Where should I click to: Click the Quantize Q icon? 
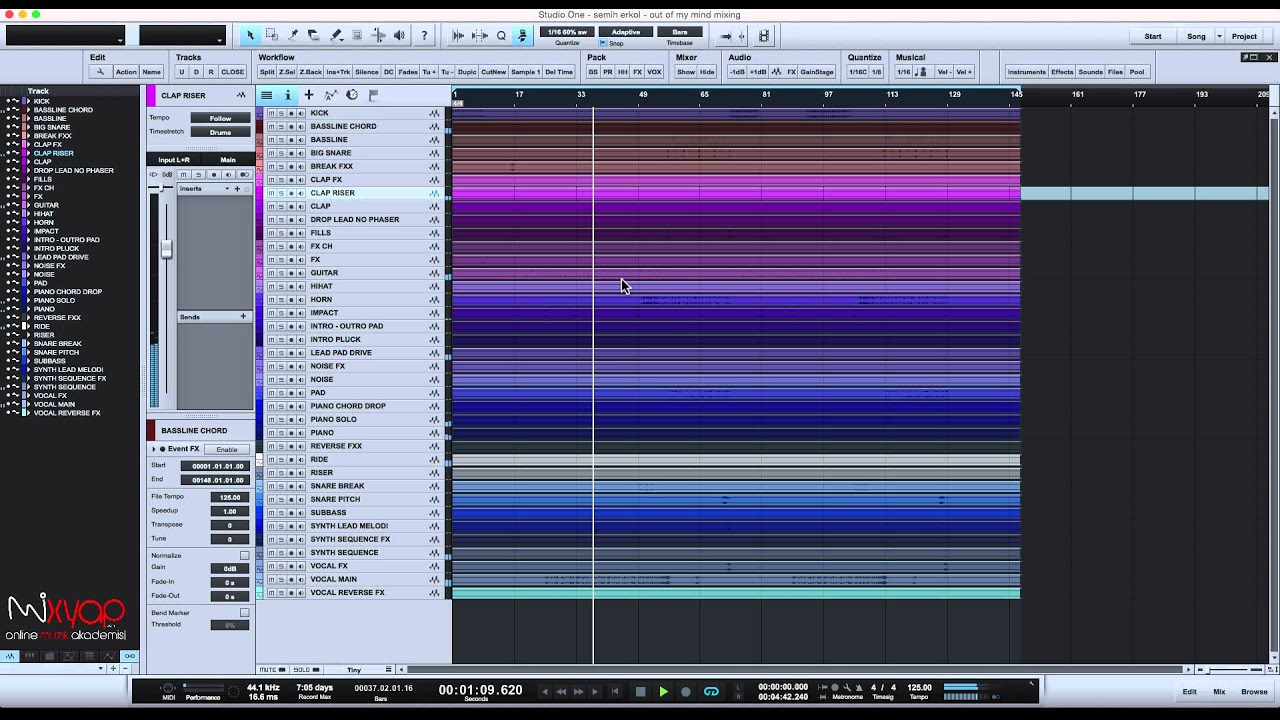501,36
